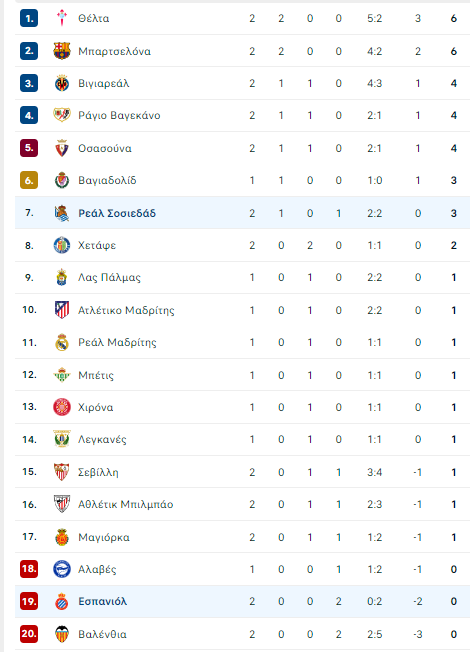Viewport: 470px width, 652px height.
Task: Open the Ρεάλ Σοσιεδάδ team link
Action: [117, 213]
